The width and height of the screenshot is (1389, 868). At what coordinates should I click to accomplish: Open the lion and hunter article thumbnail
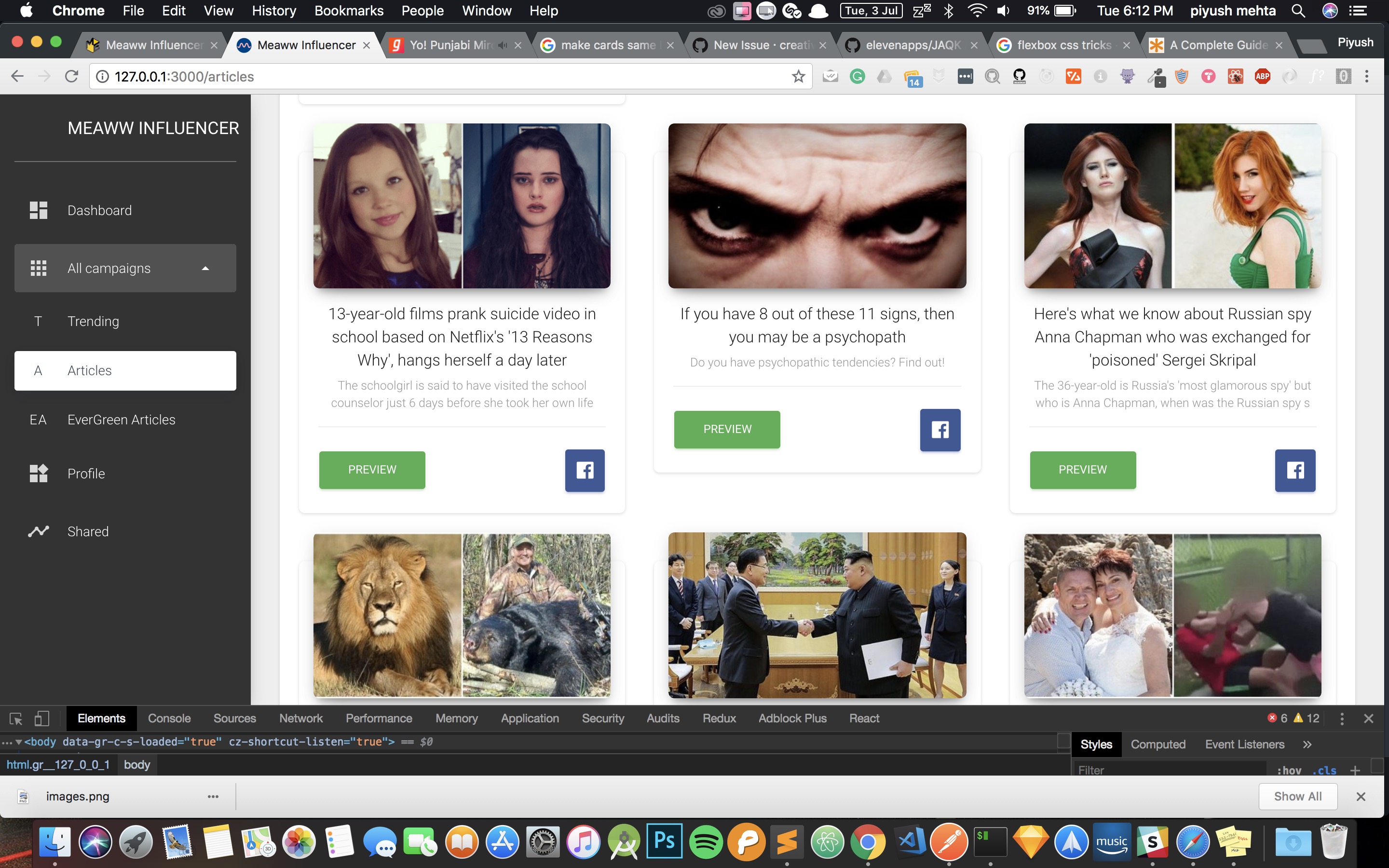pos(462,615)
